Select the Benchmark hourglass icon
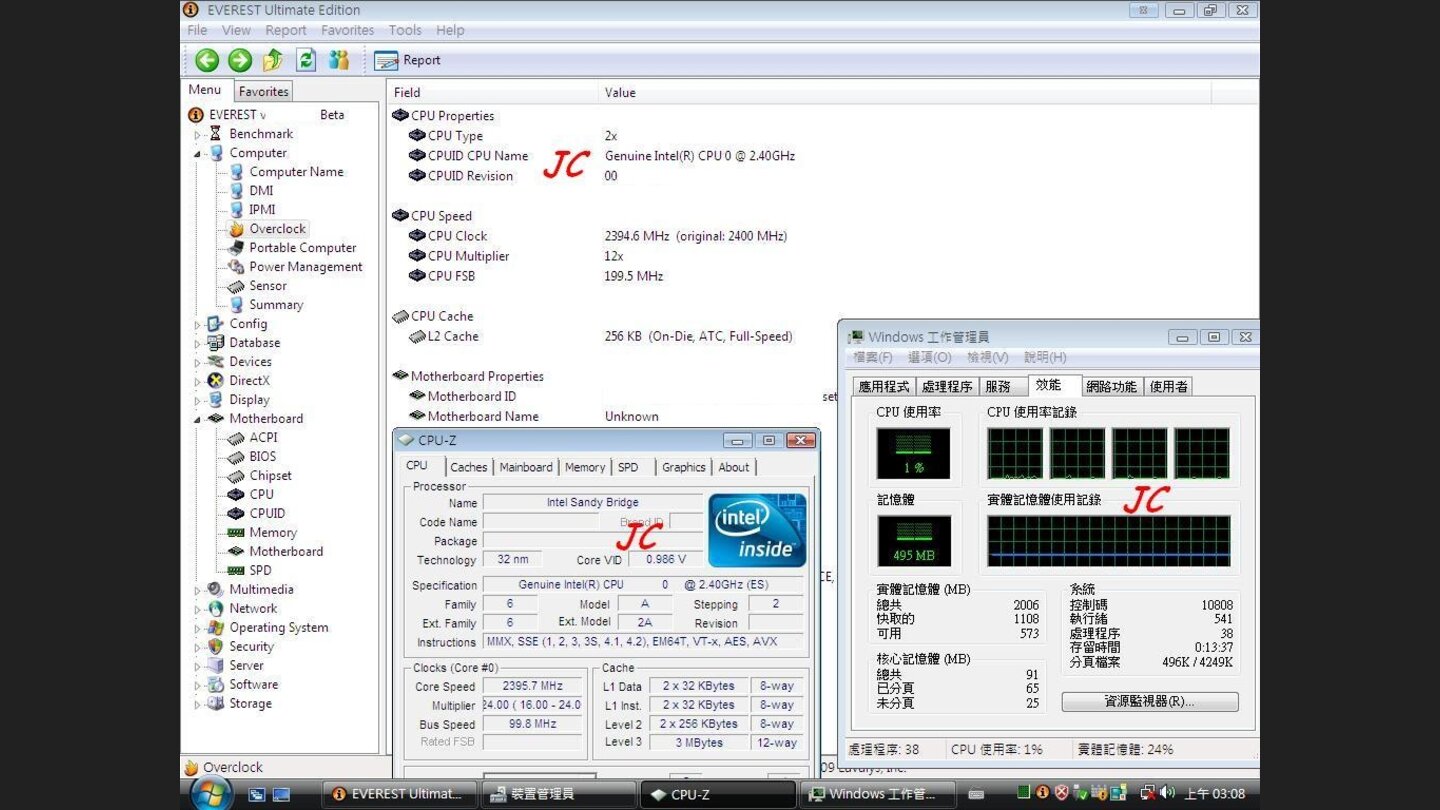 (x=215, y=134)
